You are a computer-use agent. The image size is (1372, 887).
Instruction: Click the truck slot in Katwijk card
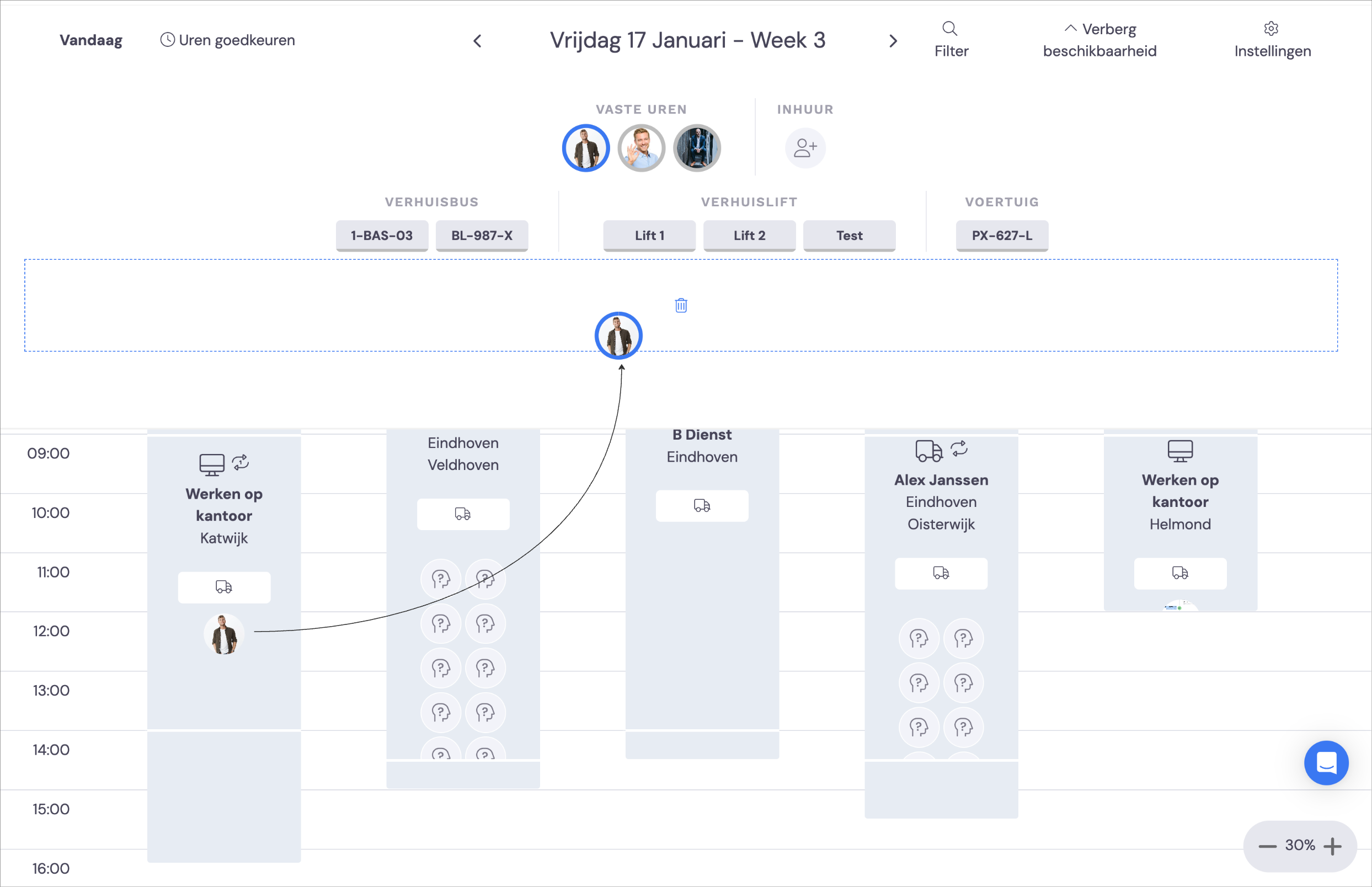[224, 587]
